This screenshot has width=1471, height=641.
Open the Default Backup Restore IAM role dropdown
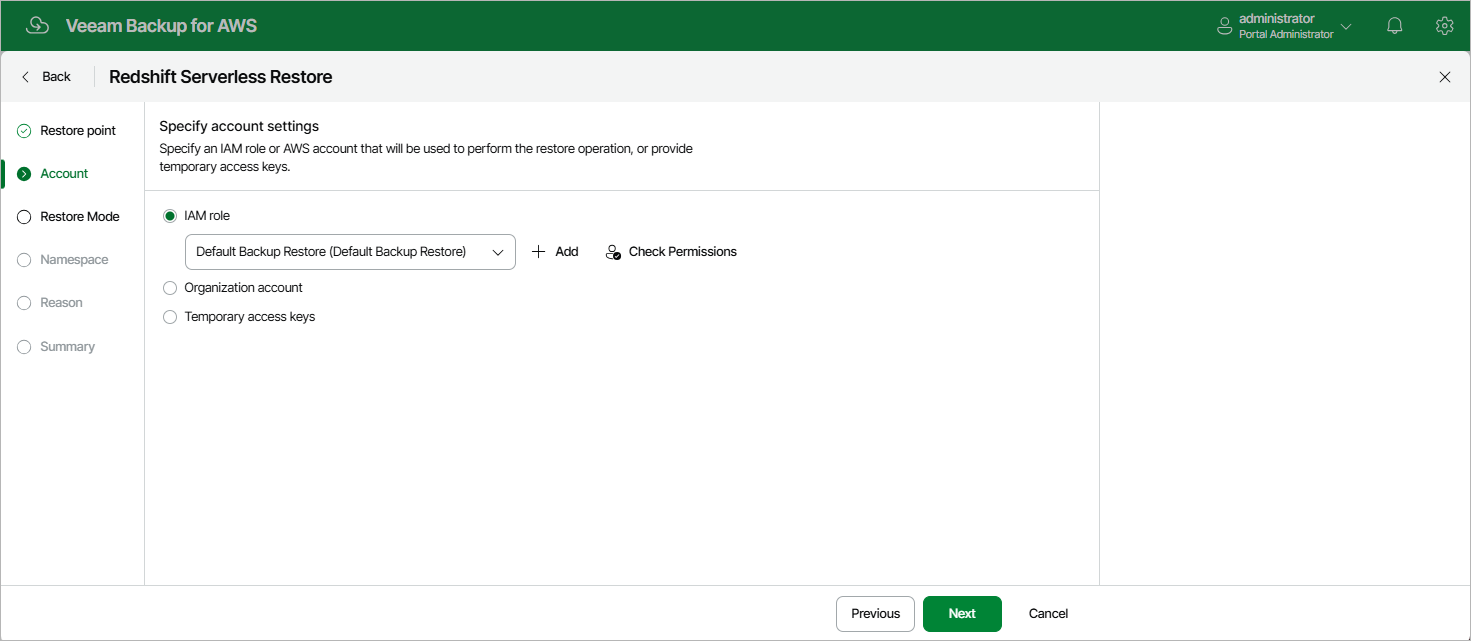click(x=350, y=252)
